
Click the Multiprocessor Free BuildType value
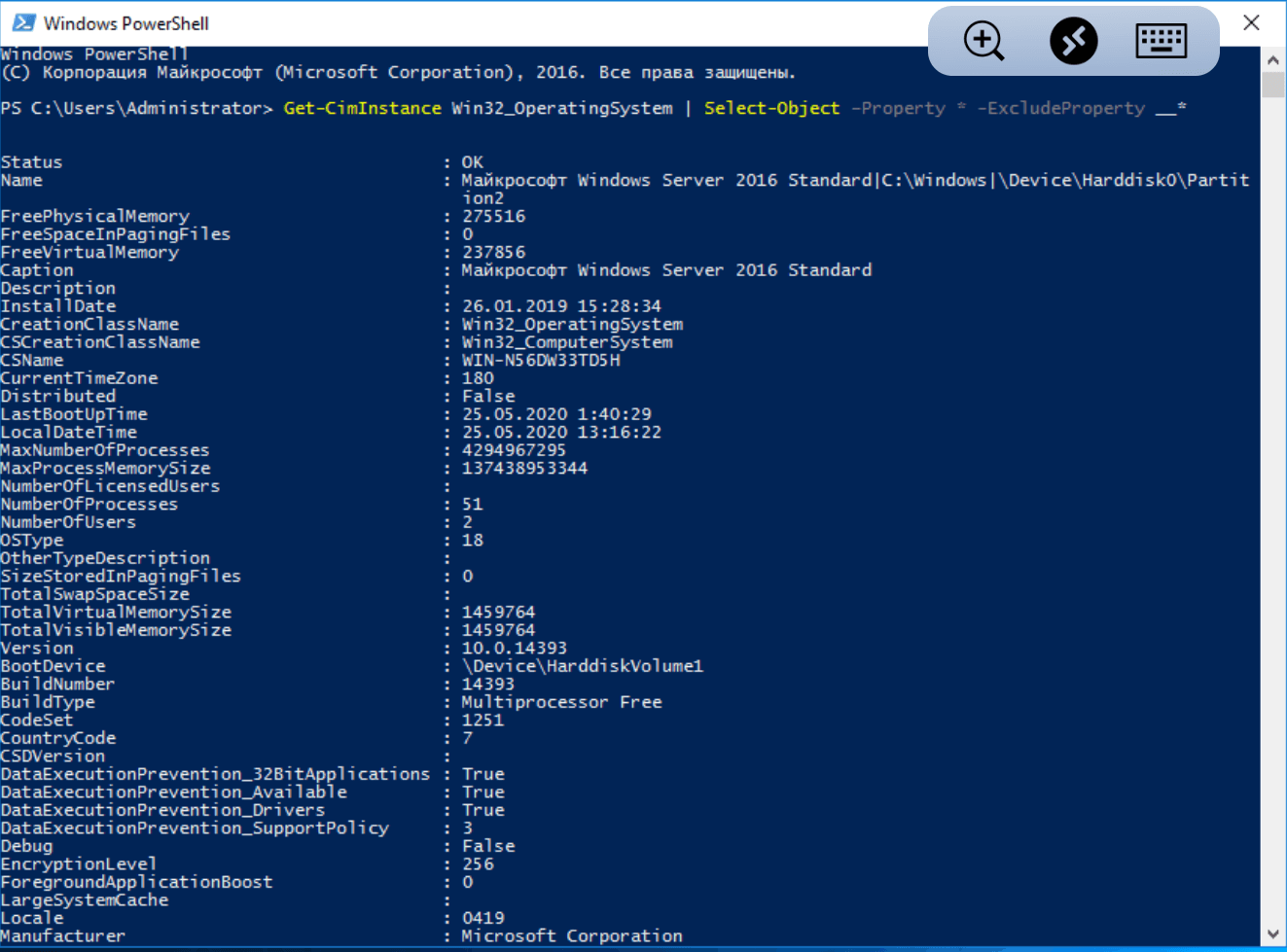pyautogui.click(x=561, y=702)
